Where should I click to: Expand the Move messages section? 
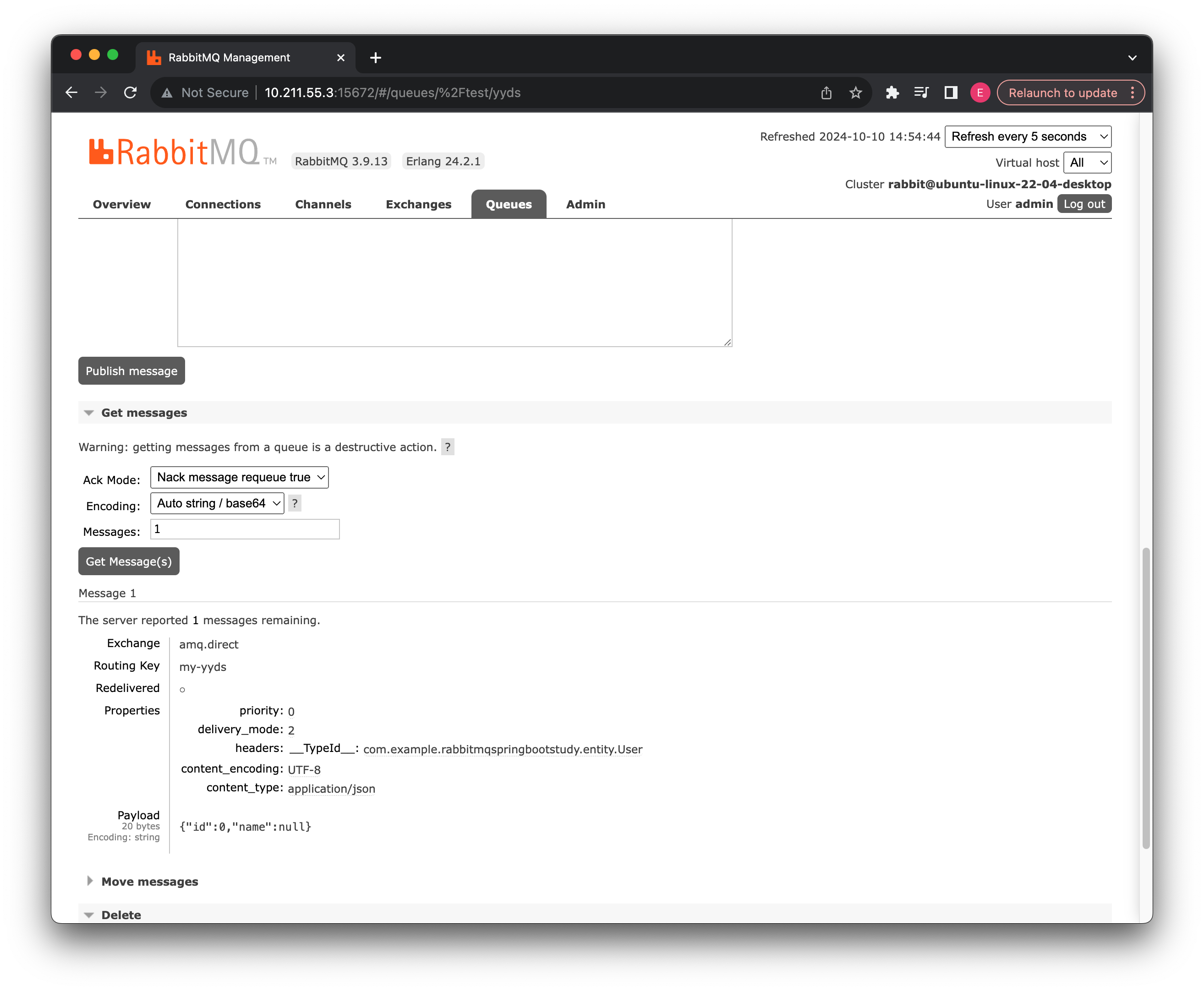pyautogui.click(x=90, y=881)
